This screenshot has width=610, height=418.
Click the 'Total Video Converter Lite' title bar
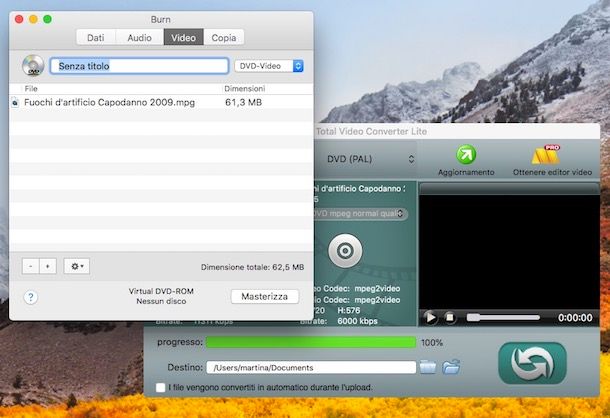click(x=457, y=132)
